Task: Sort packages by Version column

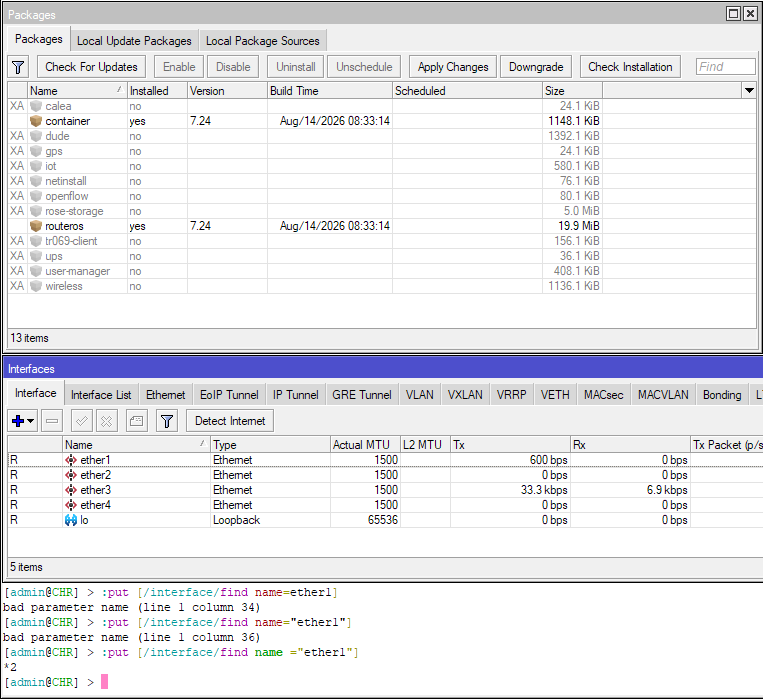Action: coord(227,91)
